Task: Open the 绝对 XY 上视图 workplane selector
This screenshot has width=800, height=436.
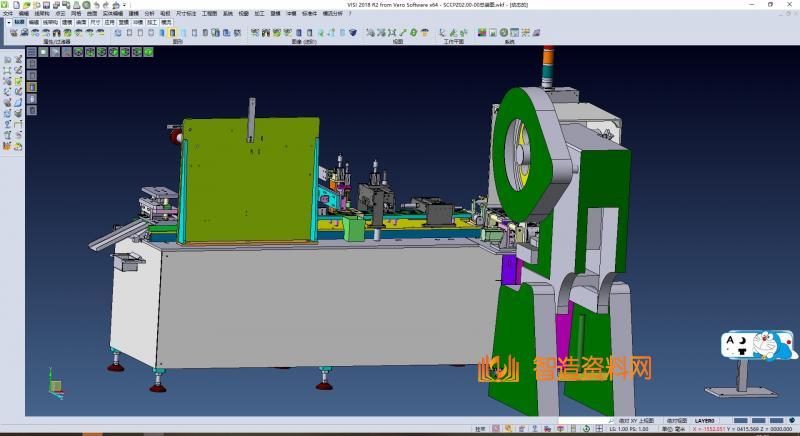Action: (637, 421)
